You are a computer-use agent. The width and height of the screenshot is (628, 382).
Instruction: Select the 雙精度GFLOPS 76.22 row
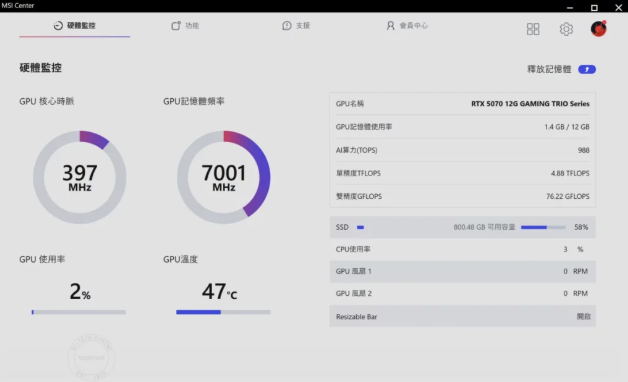pyautogui.click(x=463, y=196)
